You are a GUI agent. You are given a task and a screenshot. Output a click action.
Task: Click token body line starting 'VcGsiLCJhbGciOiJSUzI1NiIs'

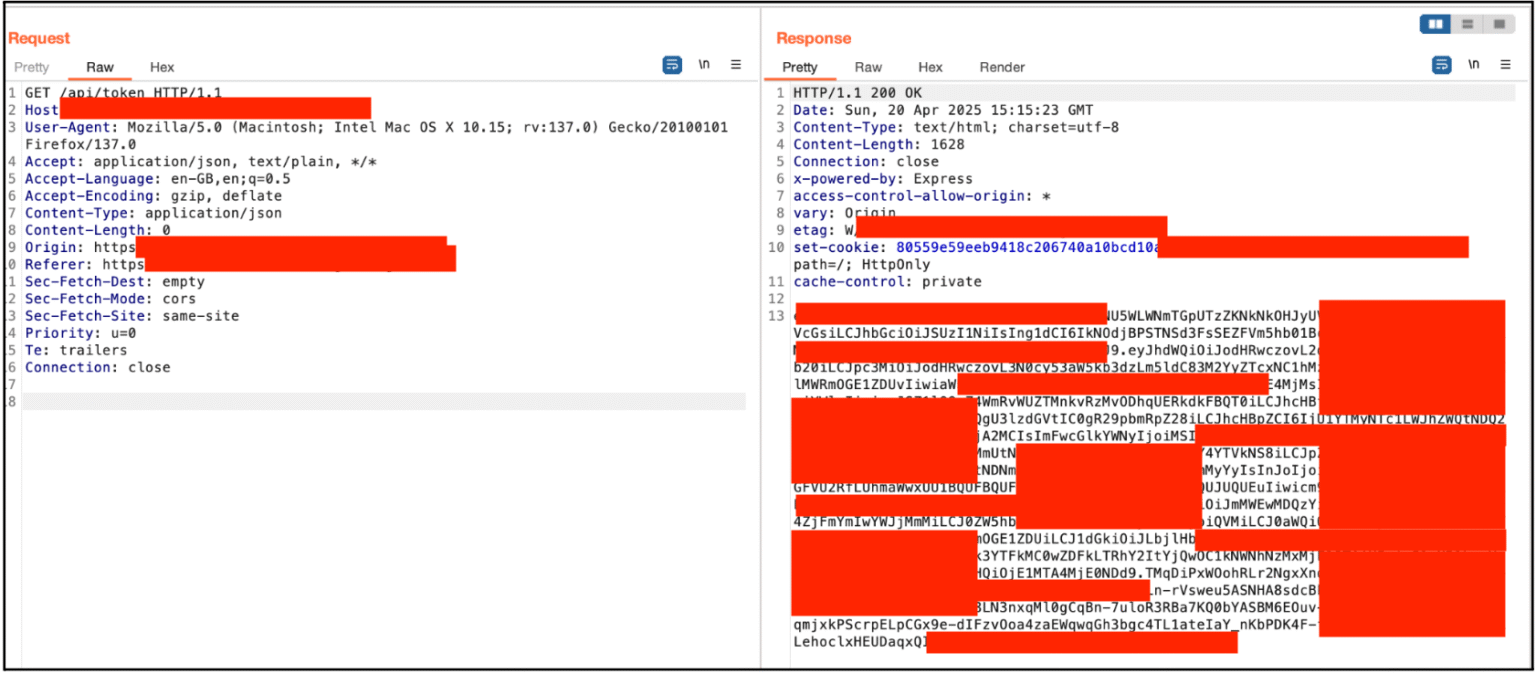[x=1056, y=333]
